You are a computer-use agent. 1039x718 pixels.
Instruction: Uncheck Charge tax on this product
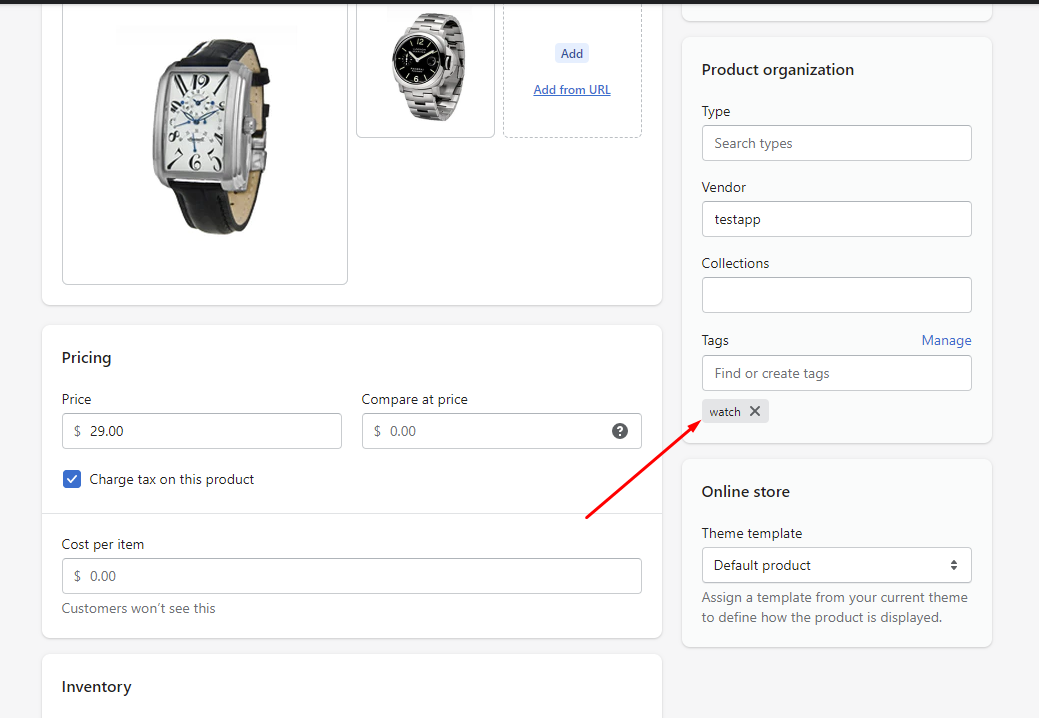coord(72,479)
